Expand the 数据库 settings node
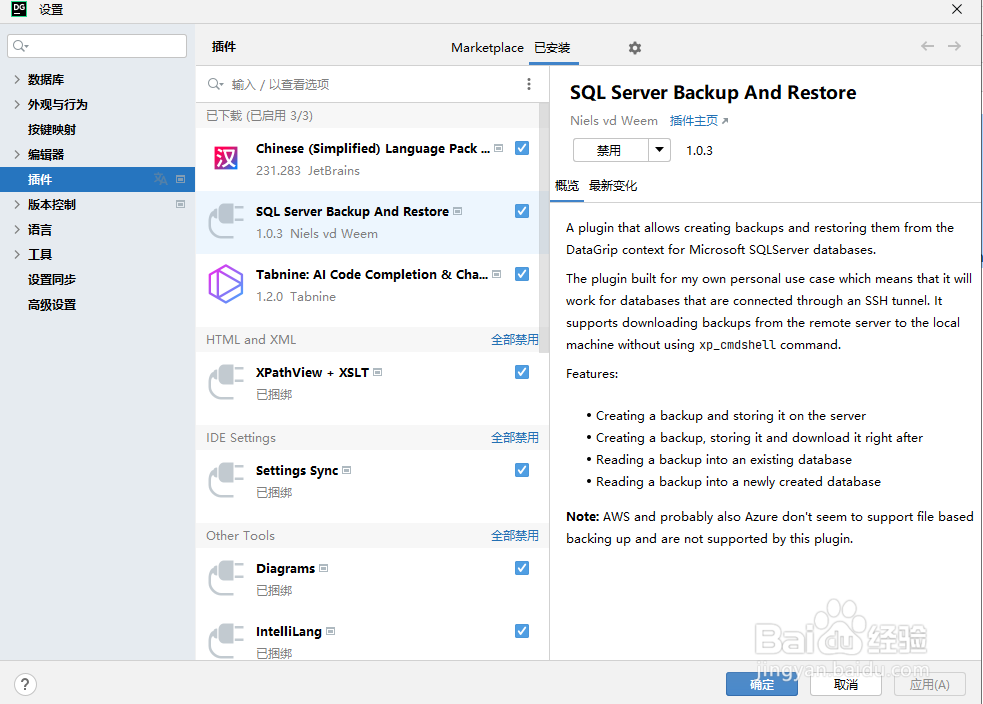This screenshot has width=983, height=704. (x=17, y=79)
